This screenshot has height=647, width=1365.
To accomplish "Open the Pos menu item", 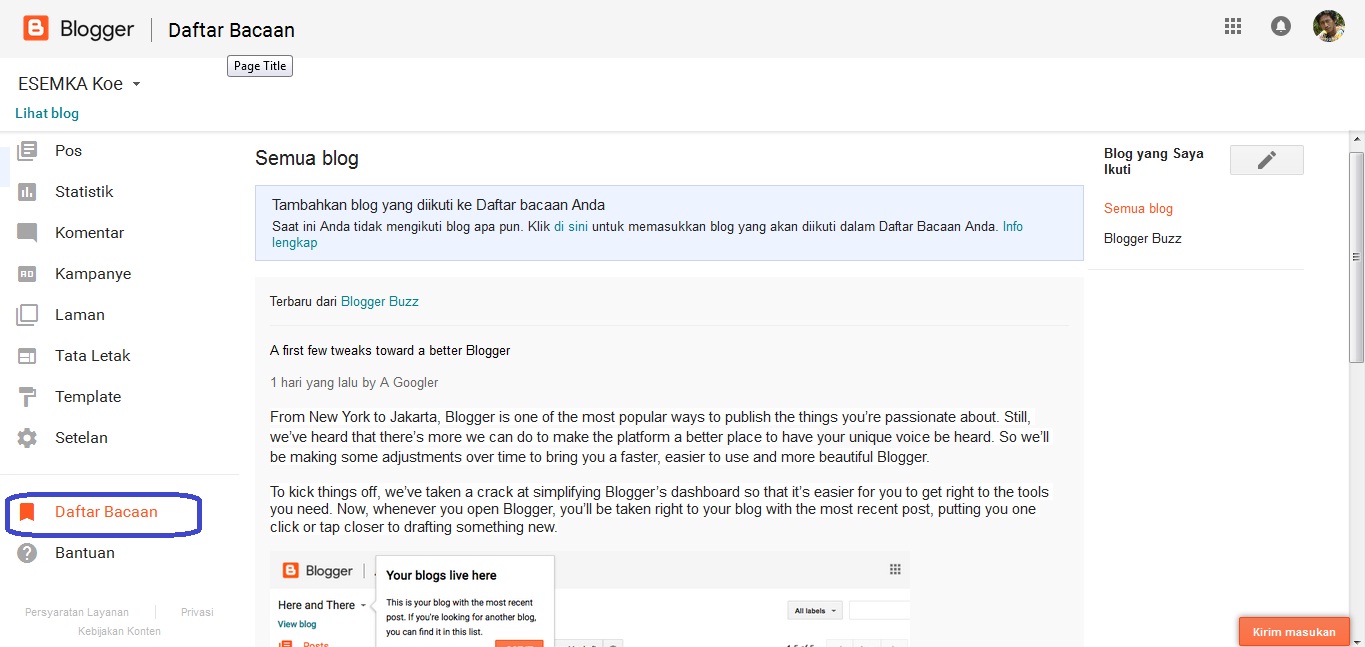I will click(x=68, y=151).
